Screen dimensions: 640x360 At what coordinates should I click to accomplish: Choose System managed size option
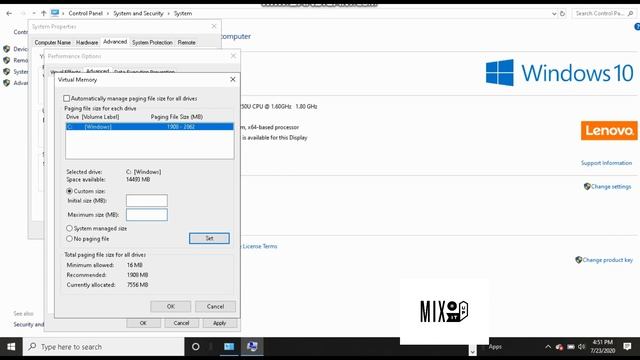coord(69,228)
